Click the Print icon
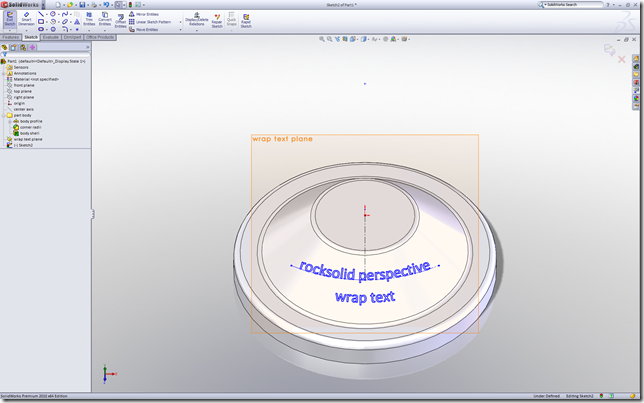The image size is (644, 403). coord(94,5)
